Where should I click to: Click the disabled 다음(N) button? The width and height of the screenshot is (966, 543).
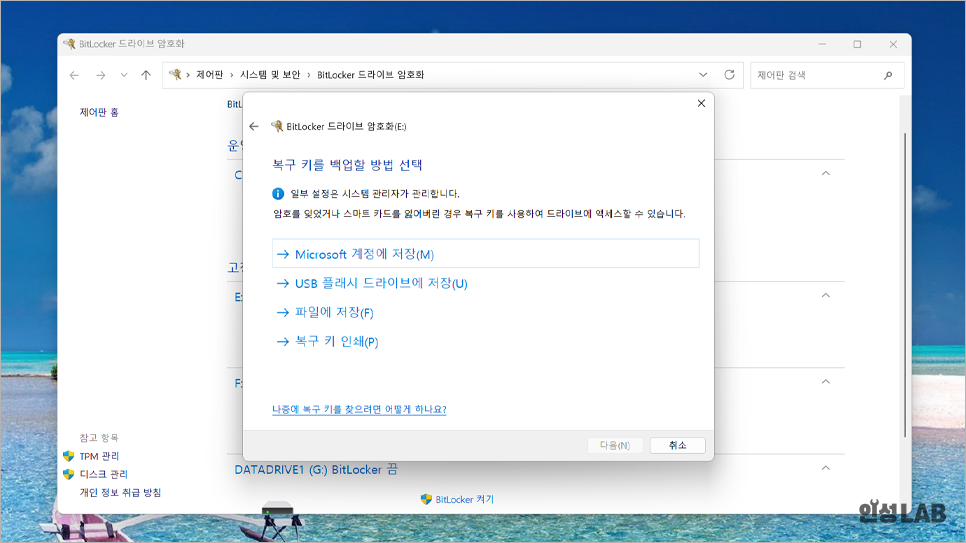coord(615,445)
